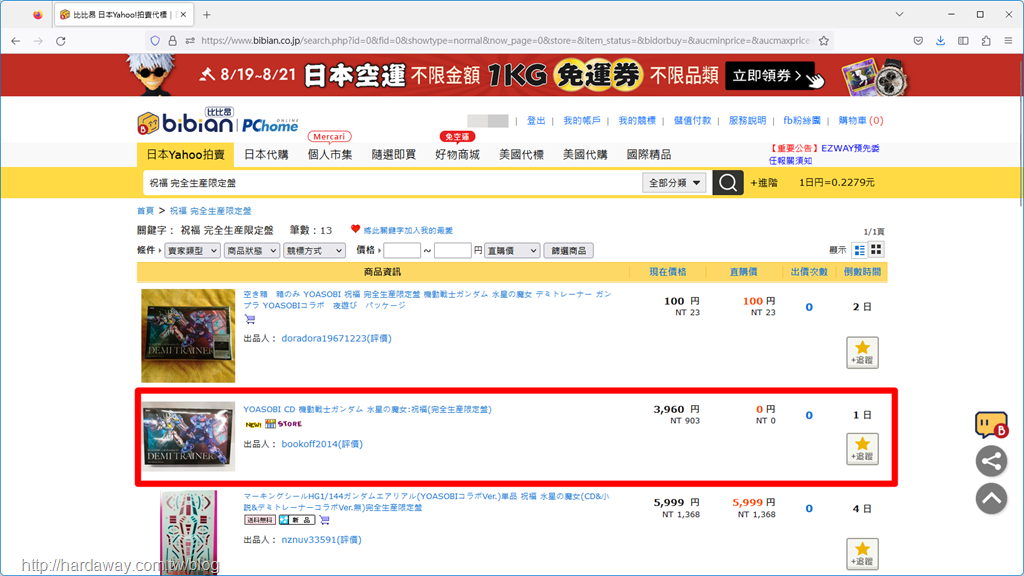This screenshot has width=1024, height=576.
Task: Open seller bookoff2014 rating link
Action: click(x=322, y=444)
